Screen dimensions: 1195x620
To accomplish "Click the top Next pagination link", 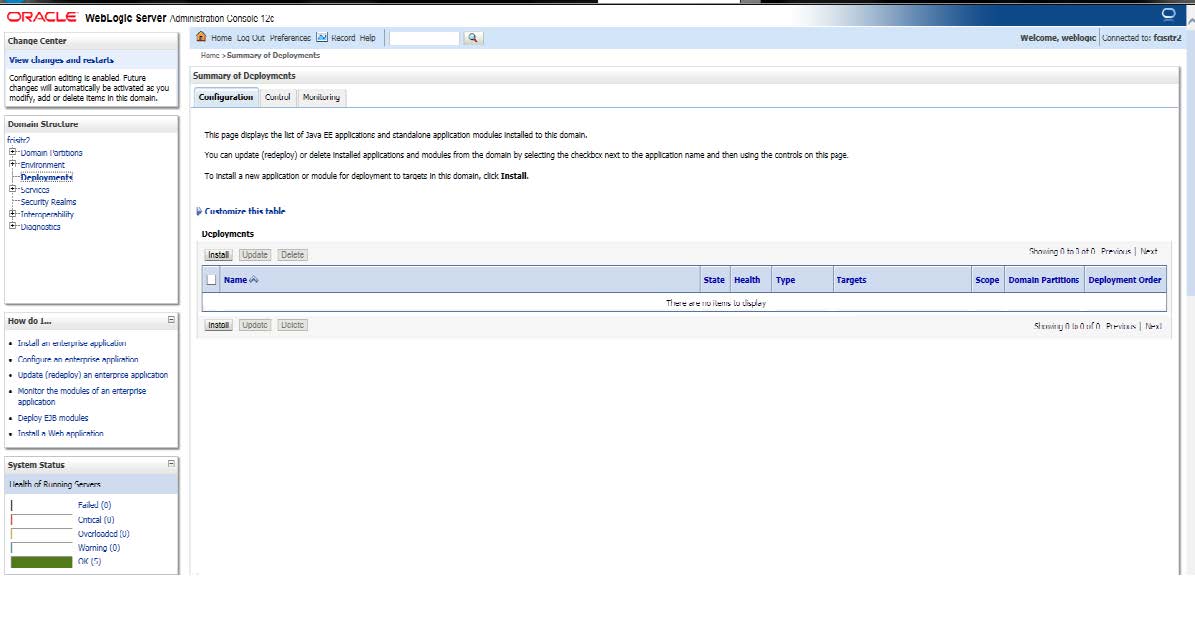I will (1149, 251).
